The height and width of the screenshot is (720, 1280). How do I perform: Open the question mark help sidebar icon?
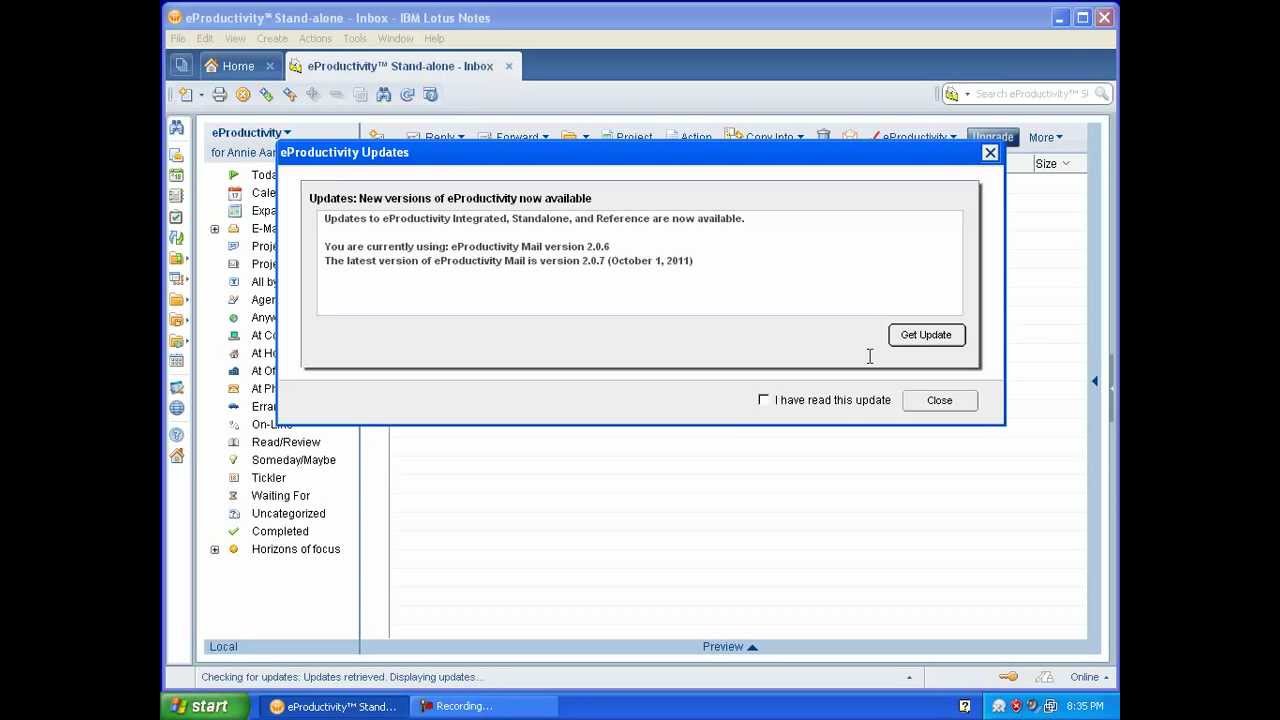point(177,435)
